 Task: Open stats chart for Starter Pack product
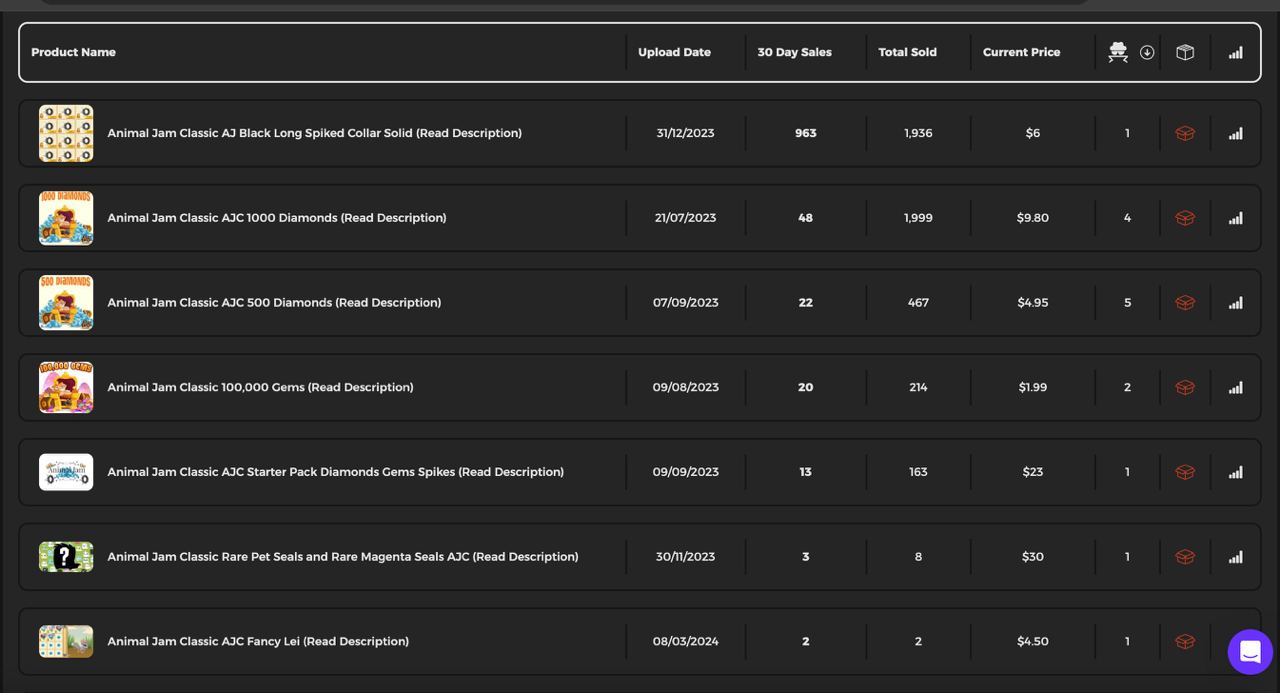pyautogui.click(x=1236, y=472)
